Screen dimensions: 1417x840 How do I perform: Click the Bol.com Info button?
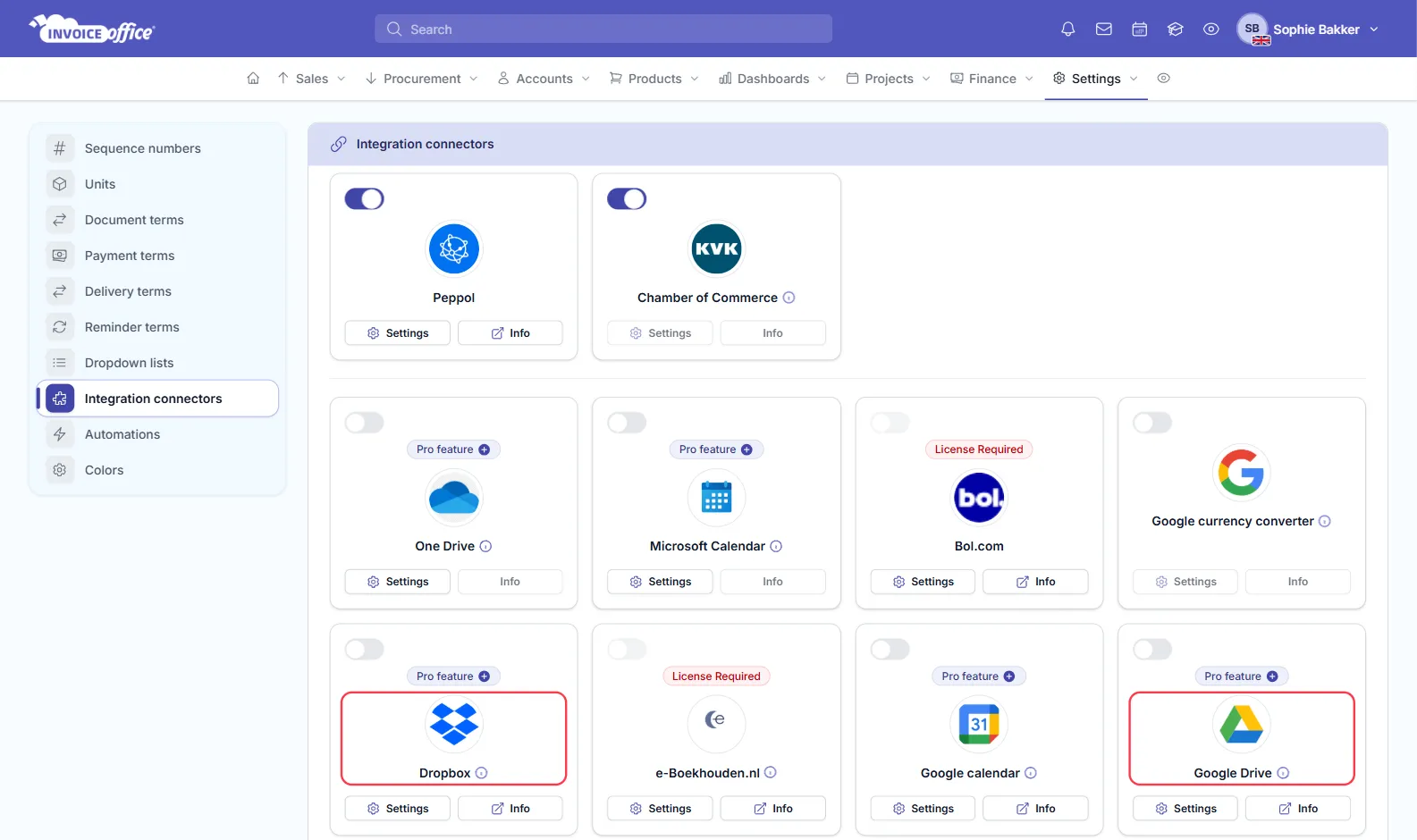click(x=1035, y=582)
